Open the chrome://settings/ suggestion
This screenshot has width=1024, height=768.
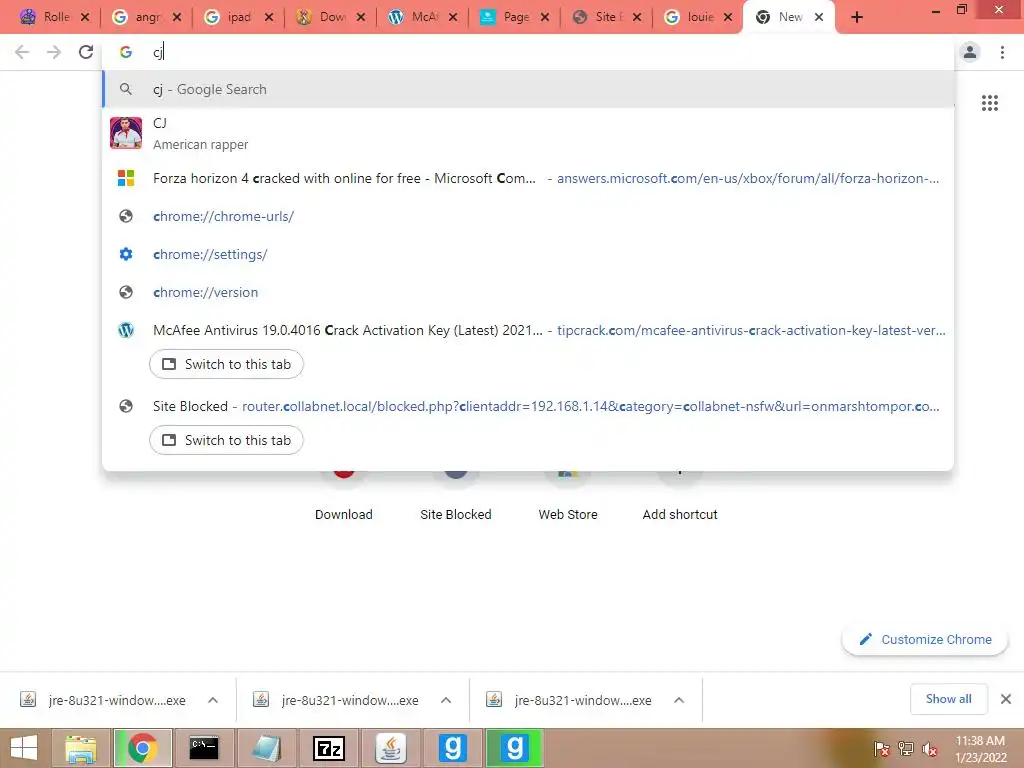pos(528,254)
